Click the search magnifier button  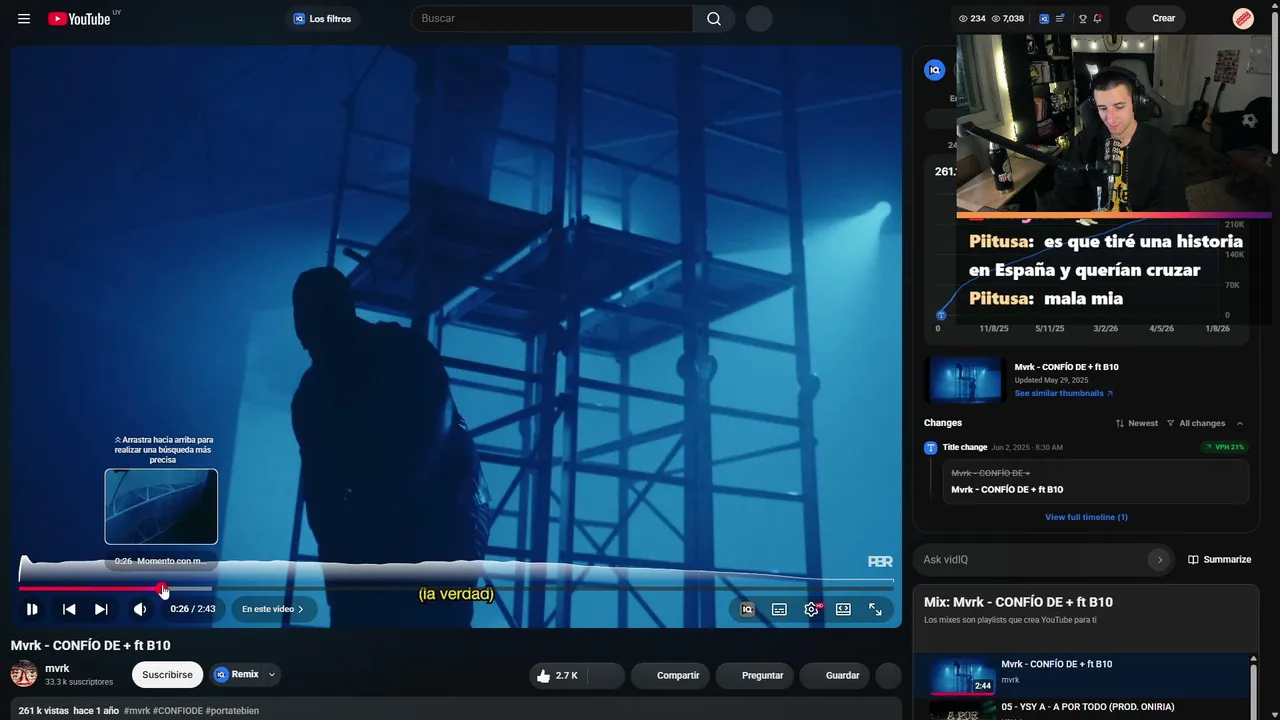pos(714,19)
